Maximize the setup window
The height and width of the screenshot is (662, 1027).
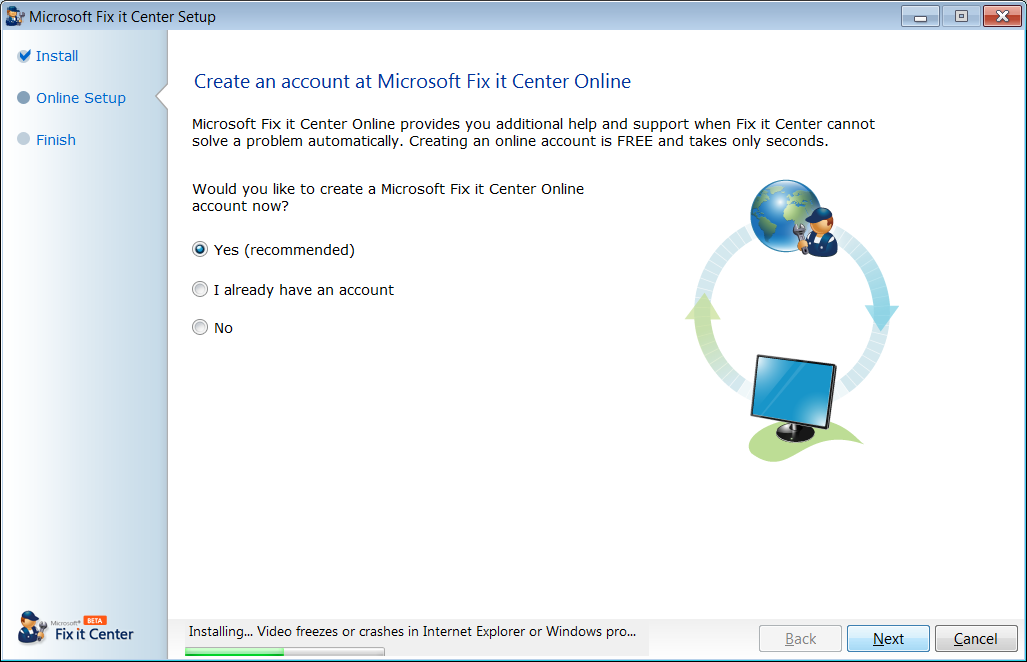[x=961, y=16]
